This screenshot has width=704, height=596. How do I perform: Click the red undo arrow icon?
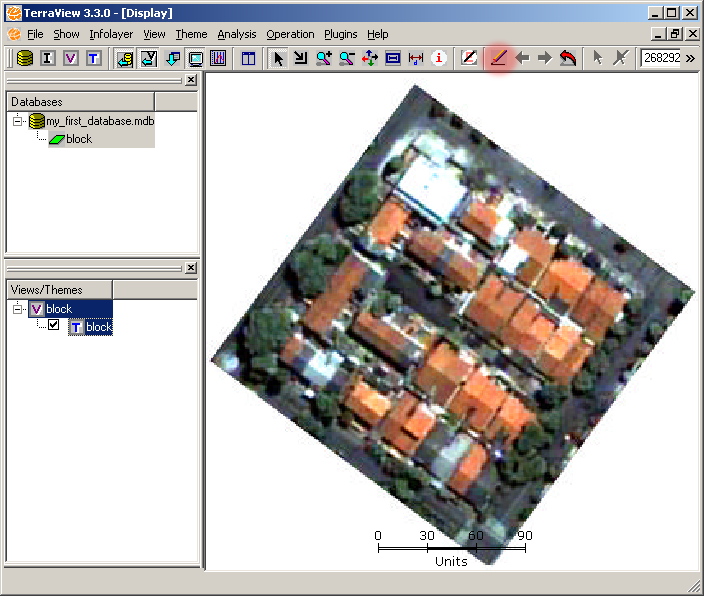[x=568, y=58]
